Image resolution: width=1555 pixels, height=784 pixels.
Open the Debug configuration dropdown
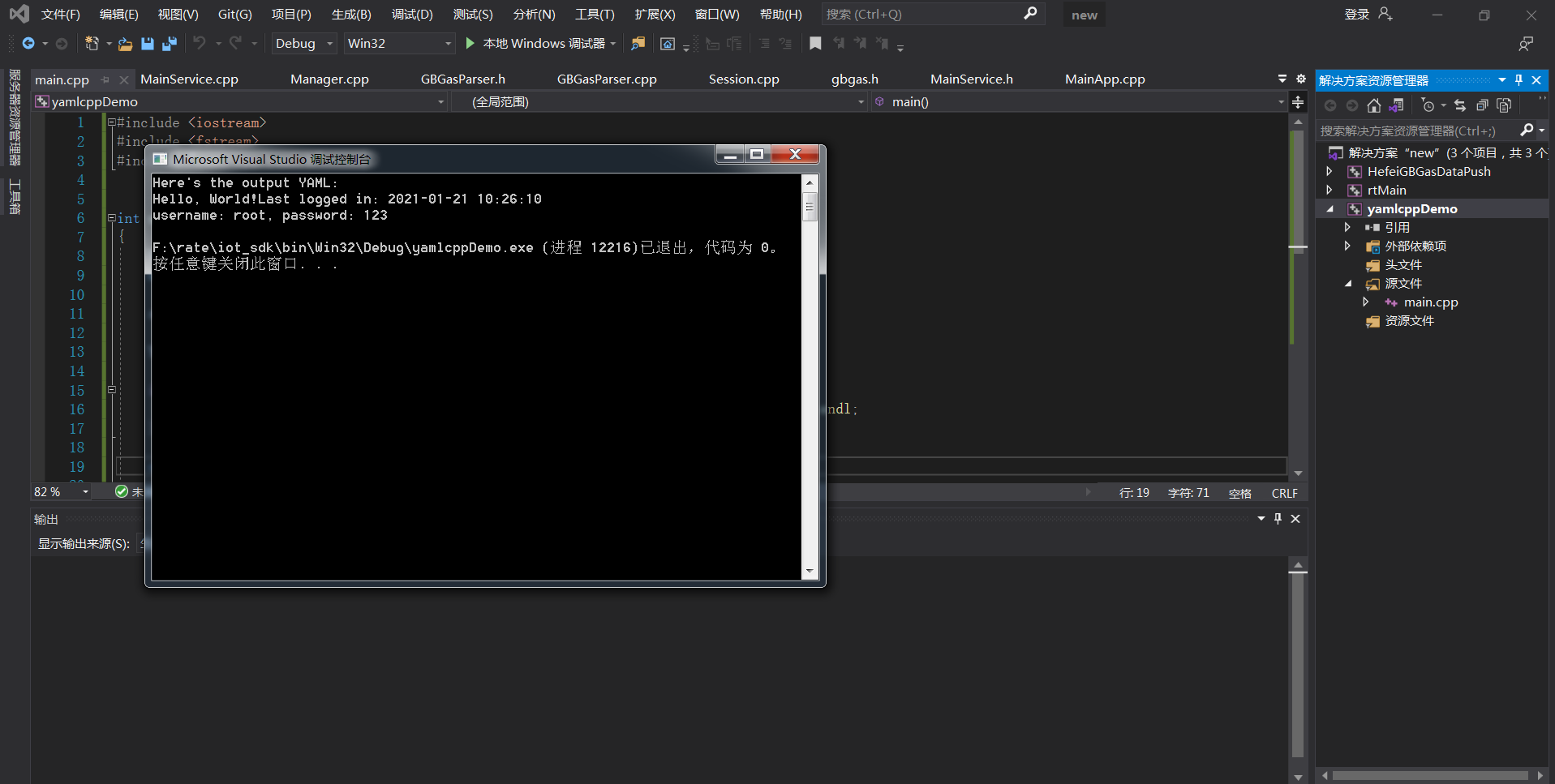pyautogui.click(x=303, y=43)
